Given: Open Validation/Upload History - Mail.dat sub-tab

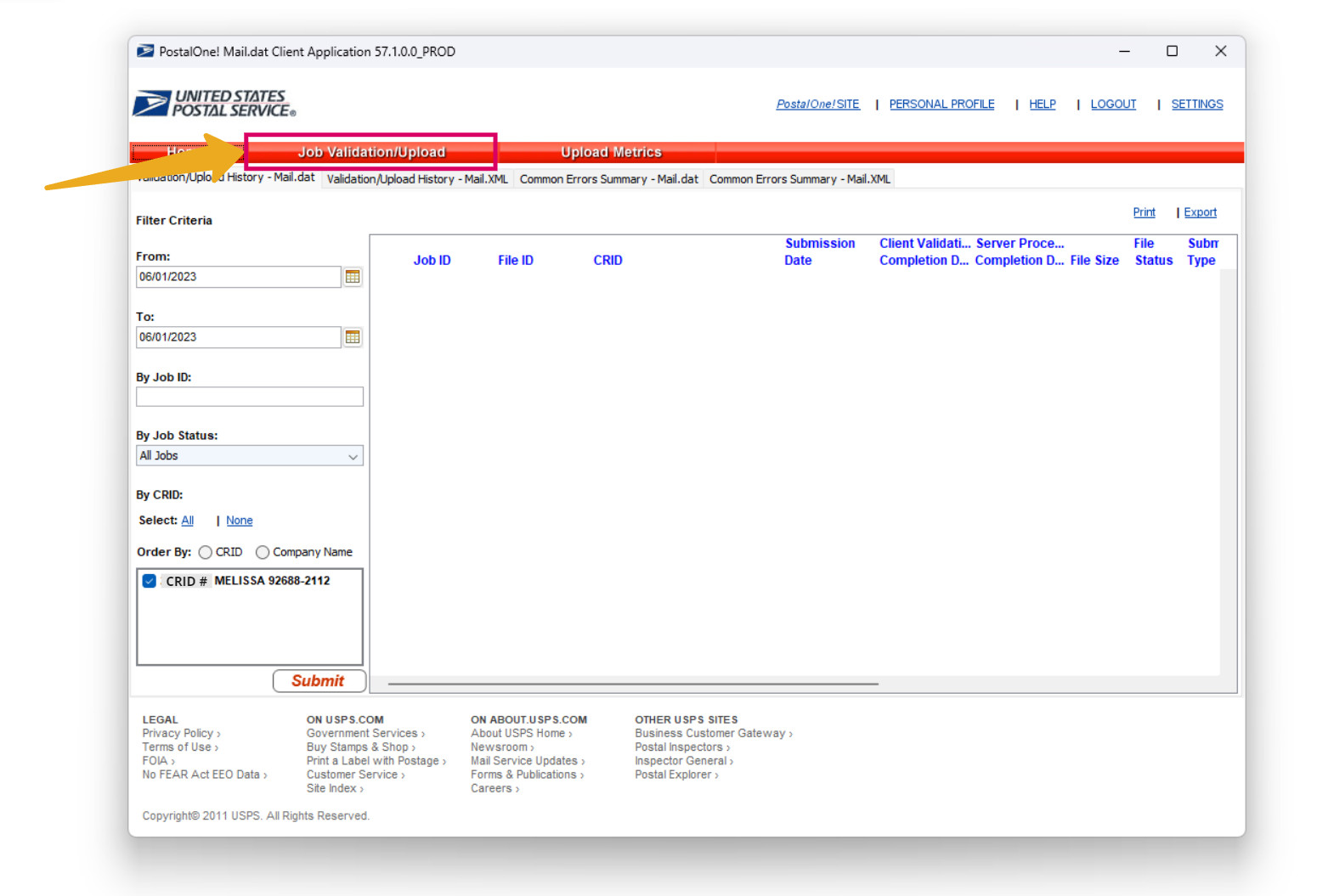Looking at the screenshot, I should 226,178.
